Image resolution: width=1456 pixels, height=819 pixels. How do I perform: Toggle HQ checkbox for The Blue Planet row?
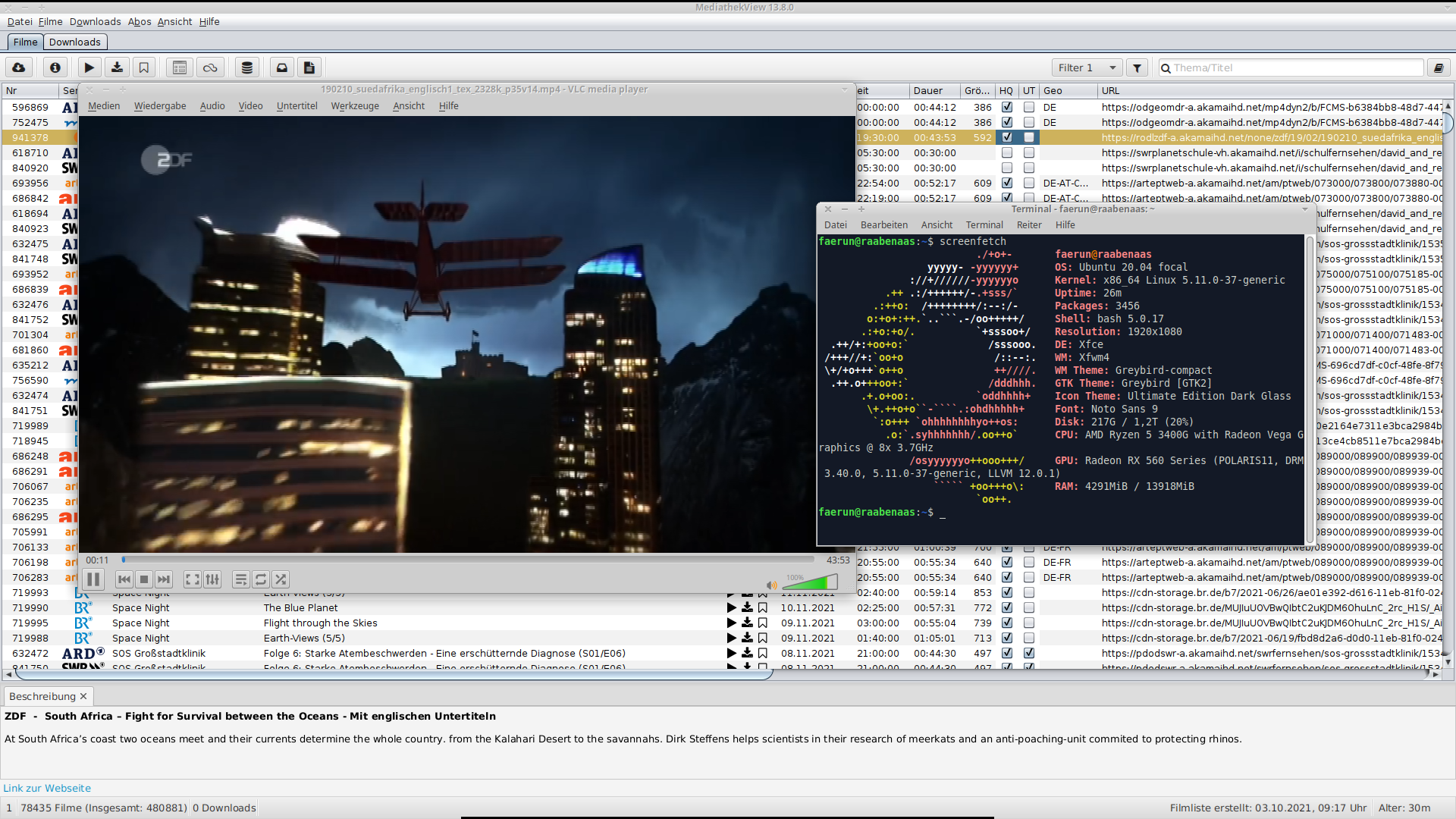[1007, 607]
